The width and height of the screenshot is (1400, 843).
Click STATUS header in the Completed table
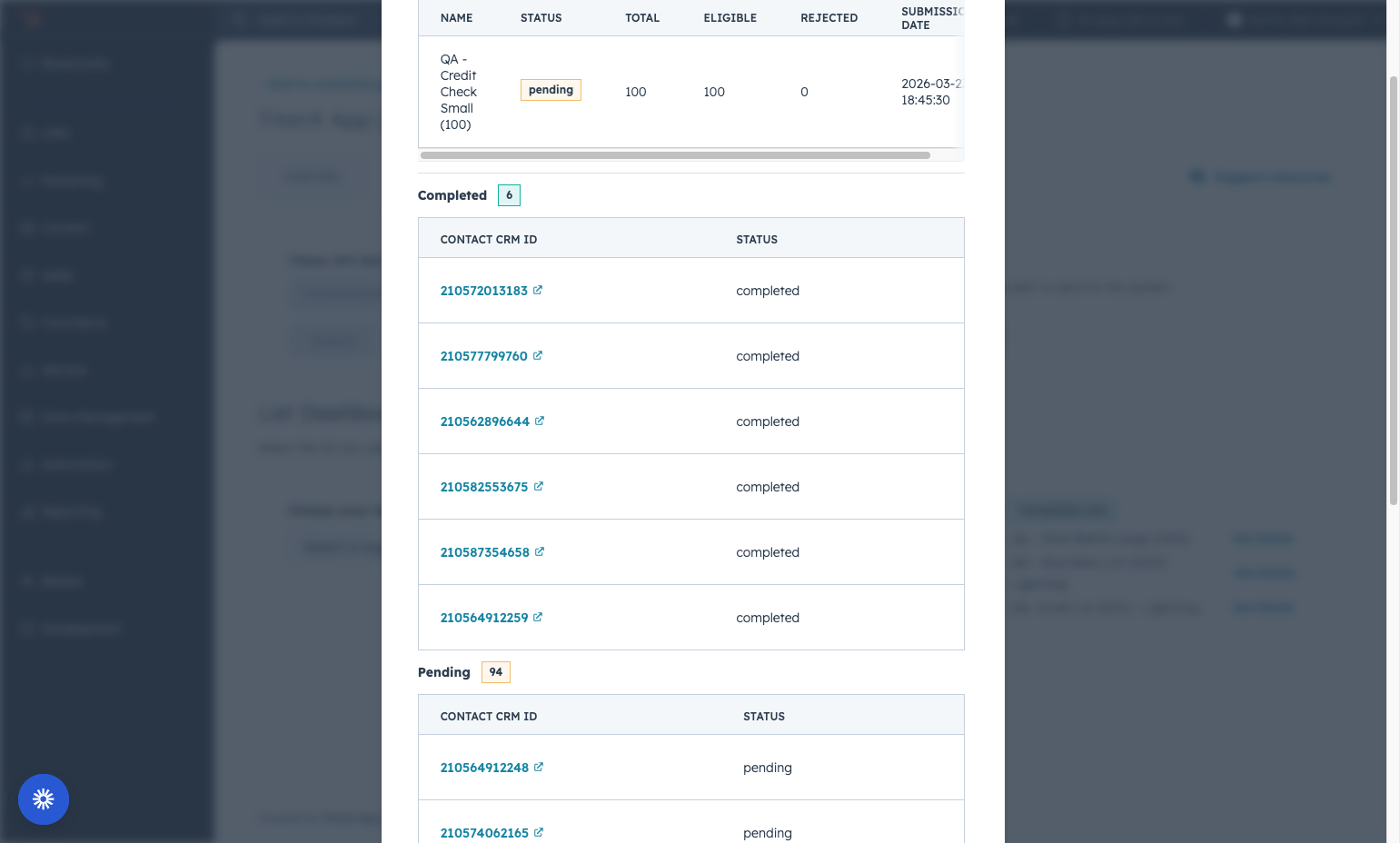[x=757, y=240]
